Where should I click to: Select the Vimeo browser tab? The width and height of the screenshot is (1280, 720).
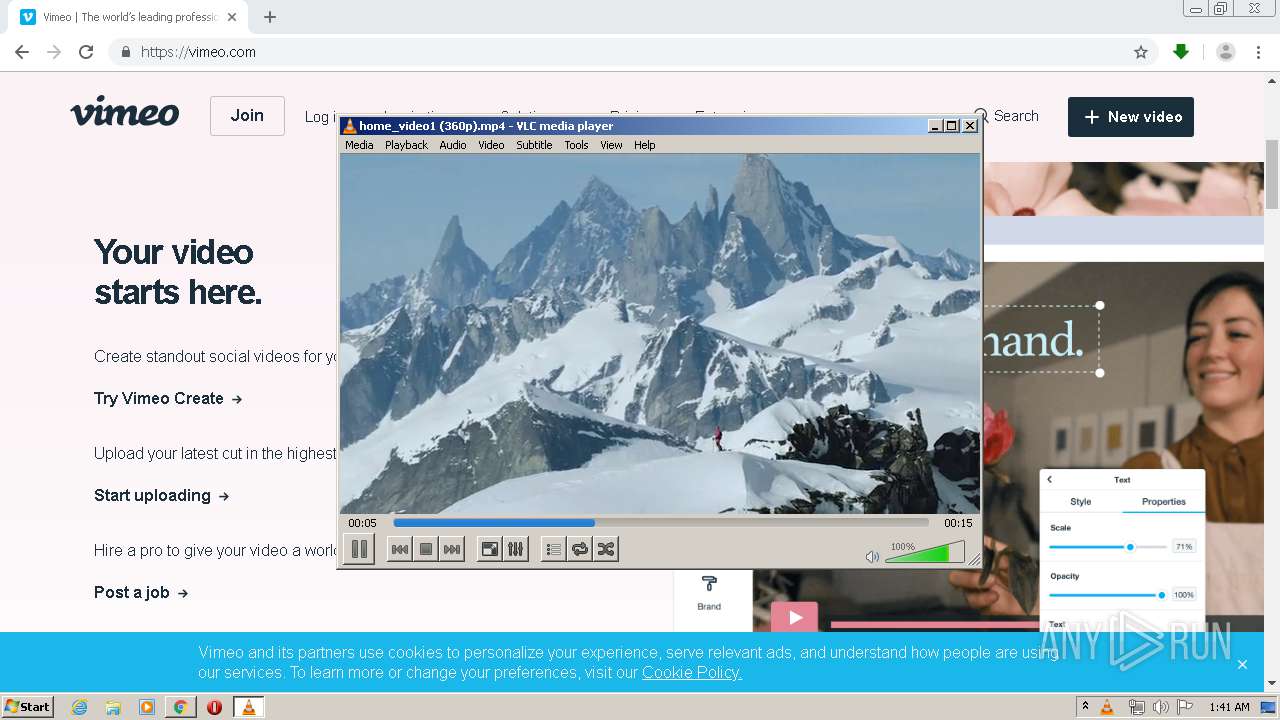[x=128, y=17]
